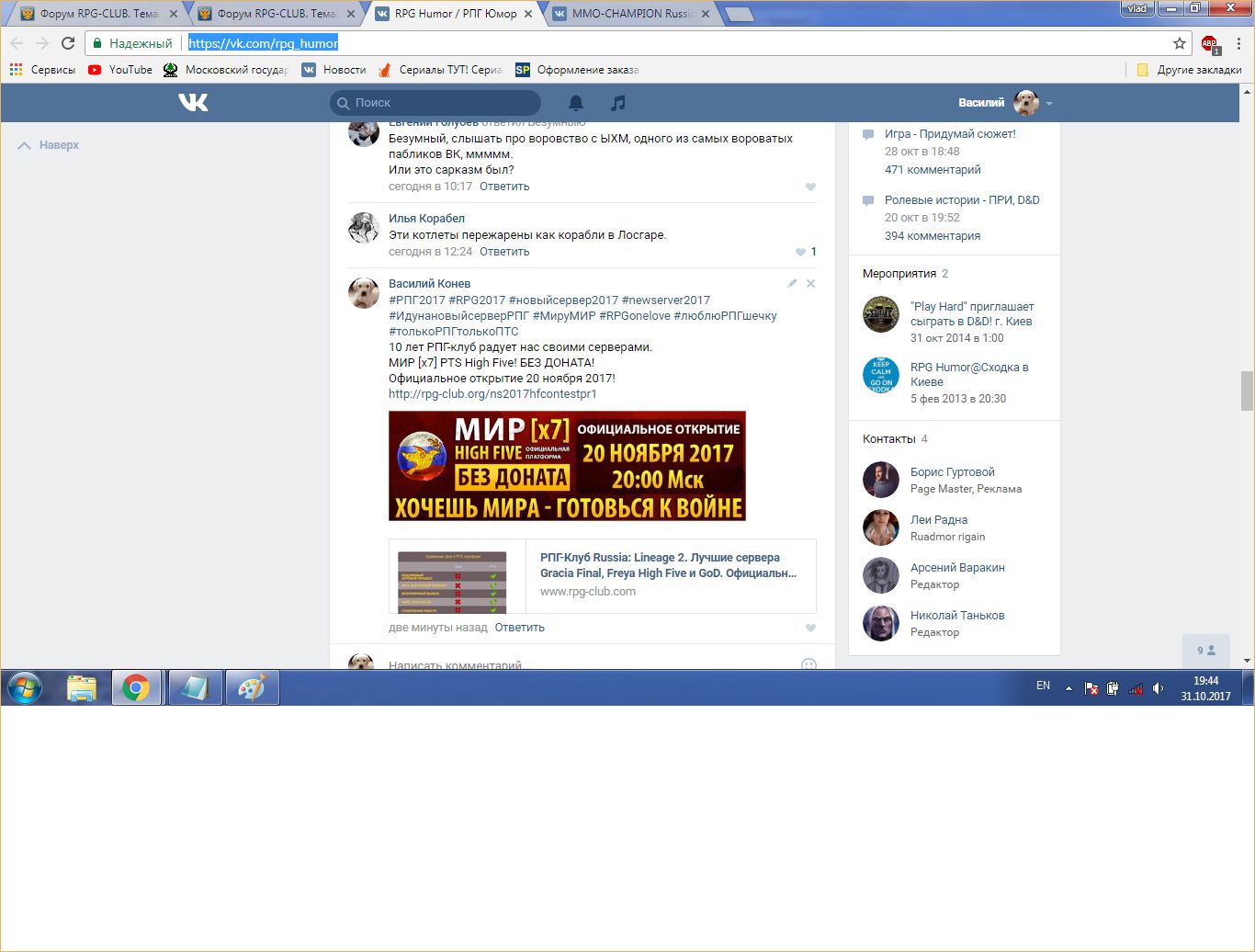Click Ответить under Илья Корабел's comment
This screenshot has width=1255, height=952.
point(504,252)
